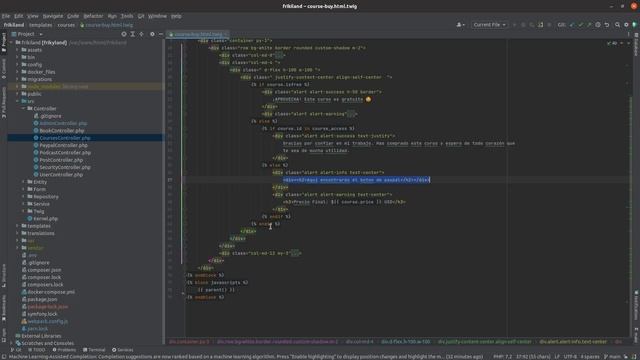The height and width of the screenshot is (360, 640).
Task: Expand the migrations folder
Action: click(x=17, y=79)
